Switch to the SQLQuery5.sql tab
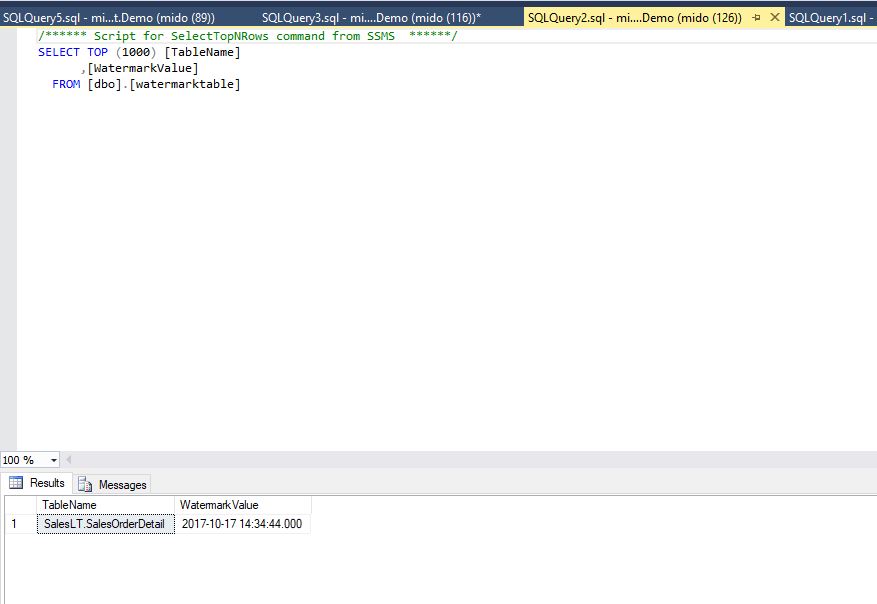Screen dimensions: 877x604 tap(109, 18)
